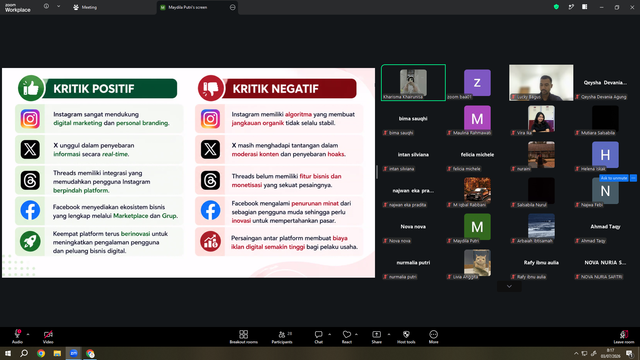Grab the divider handle beside shared screen
The width and height of the screenshot is (640, 360).
(377, 172)
